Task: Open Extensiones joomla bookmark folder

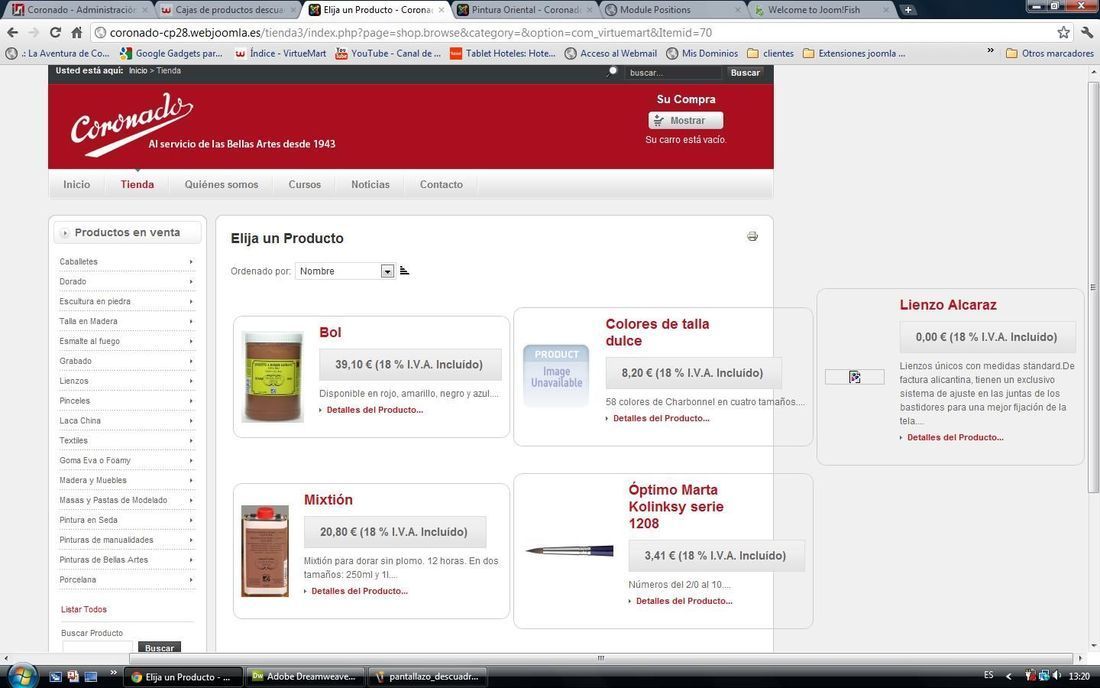Action: pyautogui.click(x=854, y=53)
